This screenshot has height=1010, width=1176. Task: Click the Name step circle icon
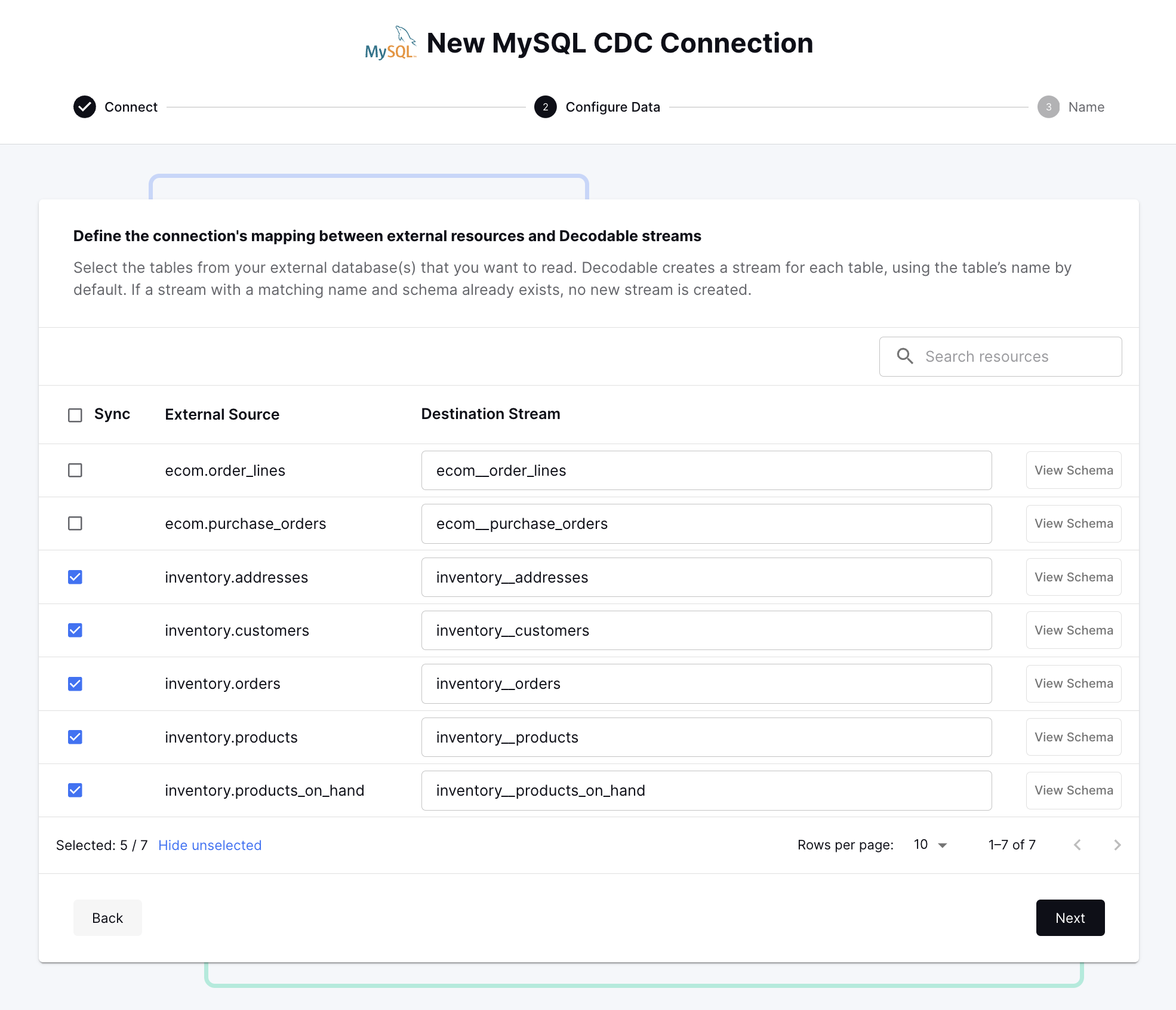pos(1049,107)
